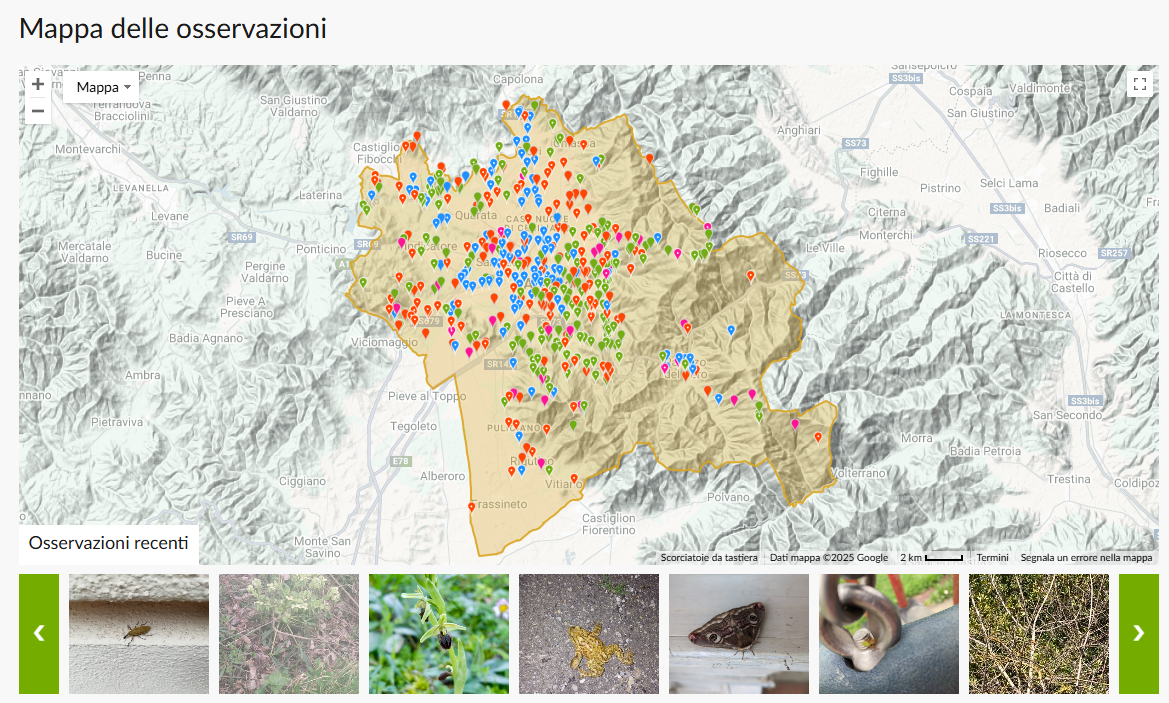This screenshot has width=1169, height=703.
Task: Click the Monterchi label on the map
Action: tap(886, 236)
